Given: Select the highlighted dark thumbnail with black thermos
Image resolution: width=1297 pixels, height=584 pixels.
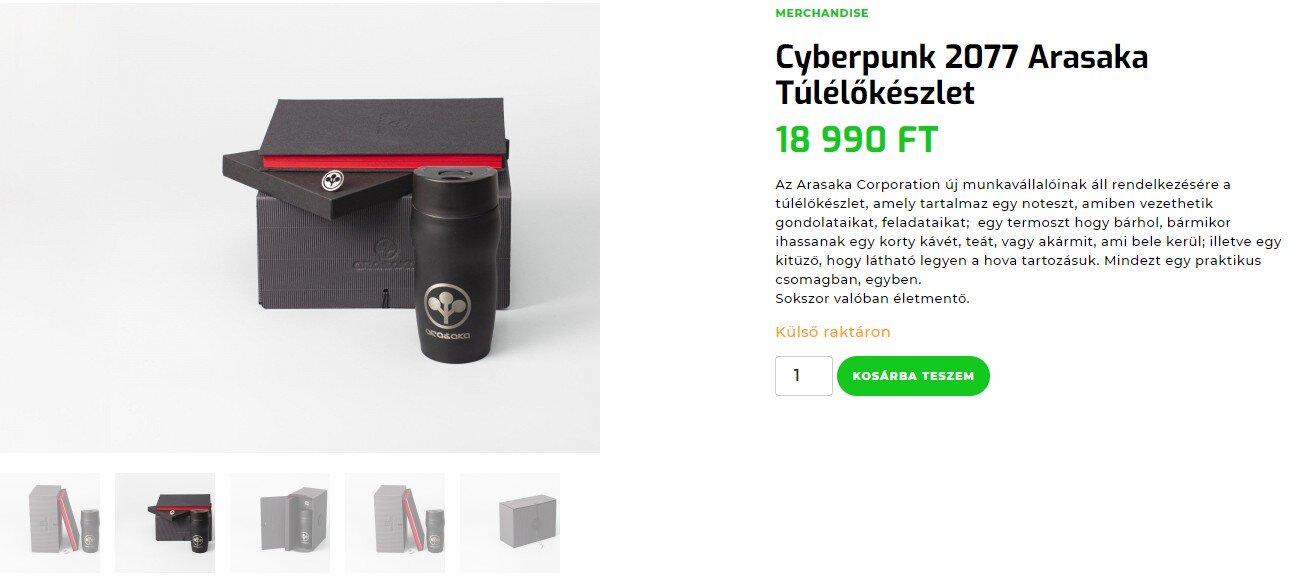Looking at the screenshot, I should point(165,523).
